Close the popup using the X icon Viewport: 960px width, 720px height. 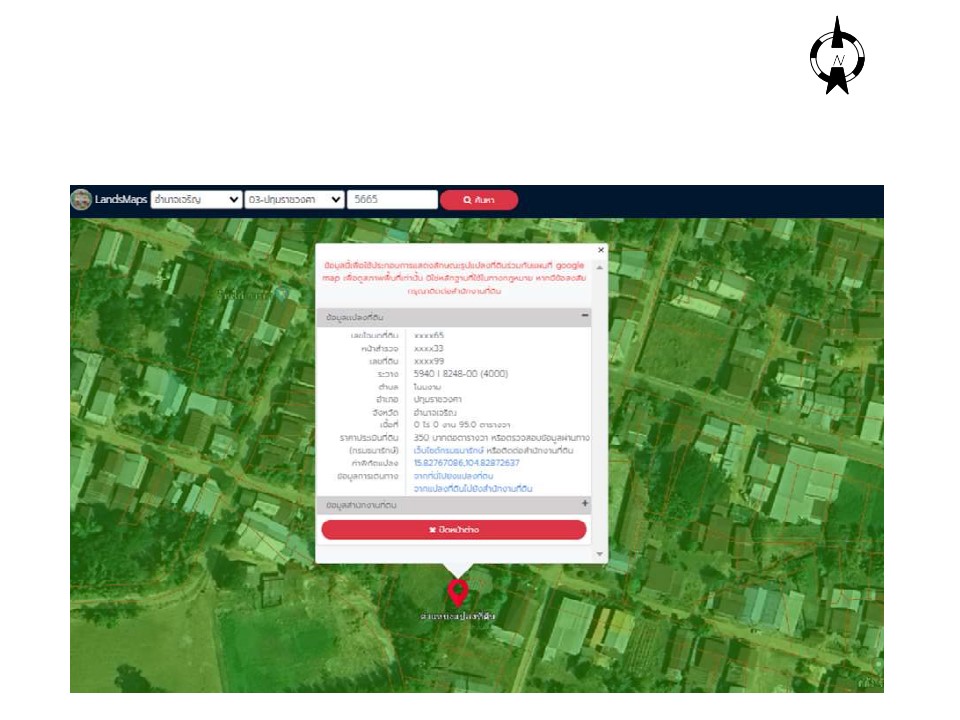pyautogui.click(x=601, y=251)
